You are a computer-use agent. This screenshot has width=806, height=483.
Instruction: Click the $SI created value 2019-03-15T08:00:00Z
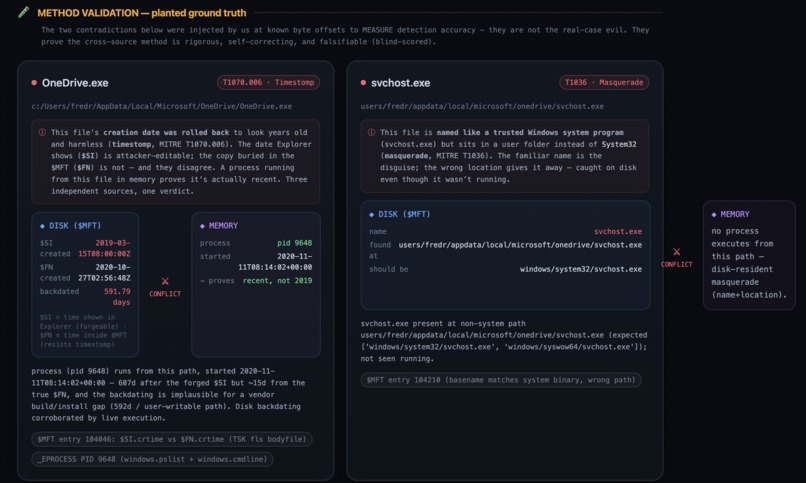104,248
